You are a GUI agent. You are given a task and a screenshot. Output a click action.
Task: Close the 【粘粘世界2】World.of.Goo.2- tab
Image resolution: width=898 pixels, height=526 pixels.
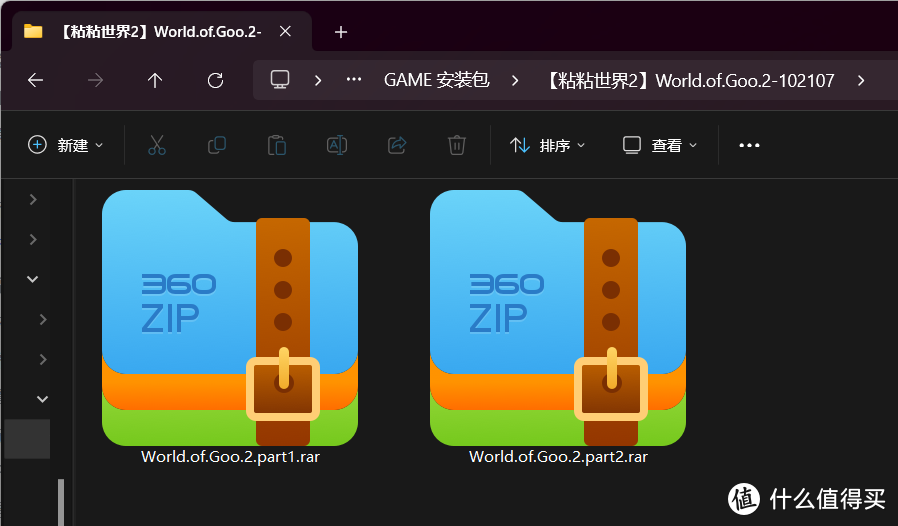(x=285, y=32)
